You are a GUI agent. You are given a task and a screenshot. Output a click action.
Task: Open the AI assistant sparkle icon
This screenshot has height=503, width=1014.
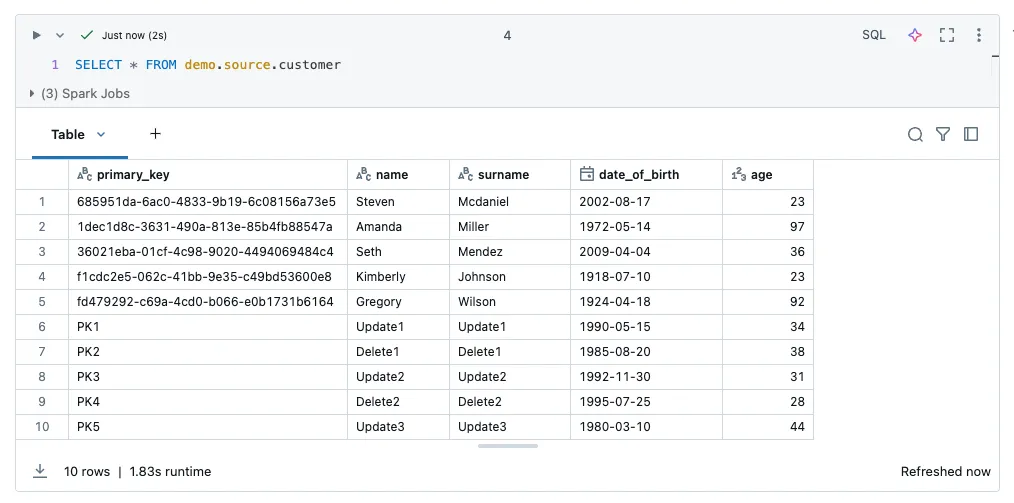(914, 35)
